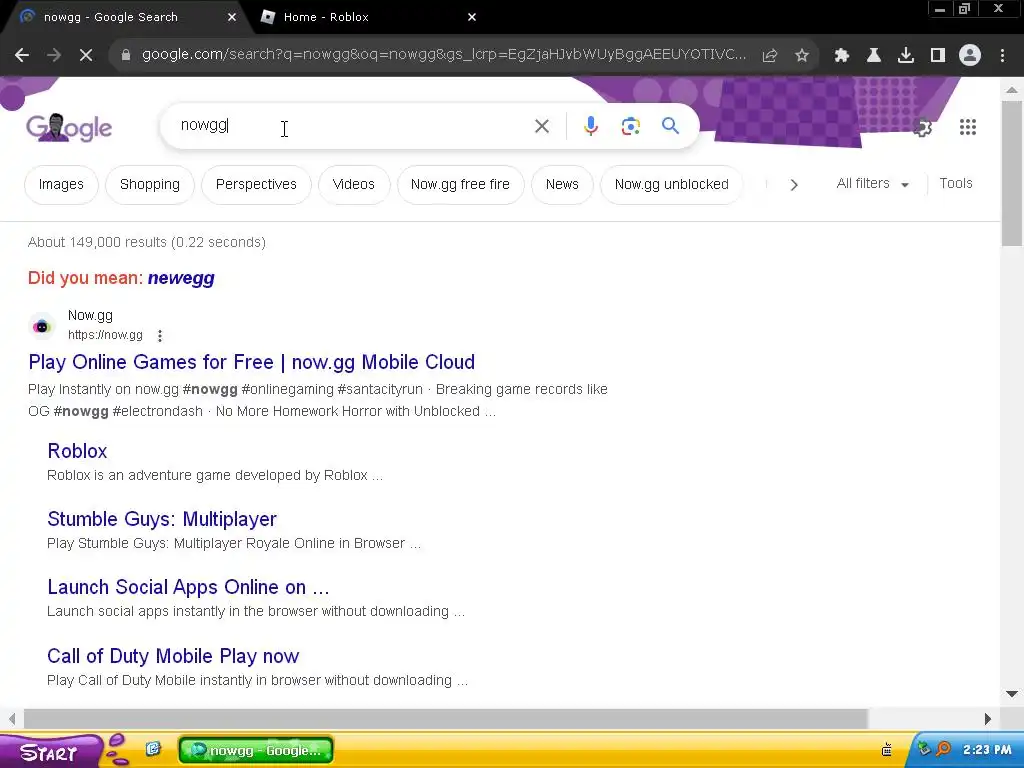
Task: Click into the Google search input field
Action: pos(353,126)
